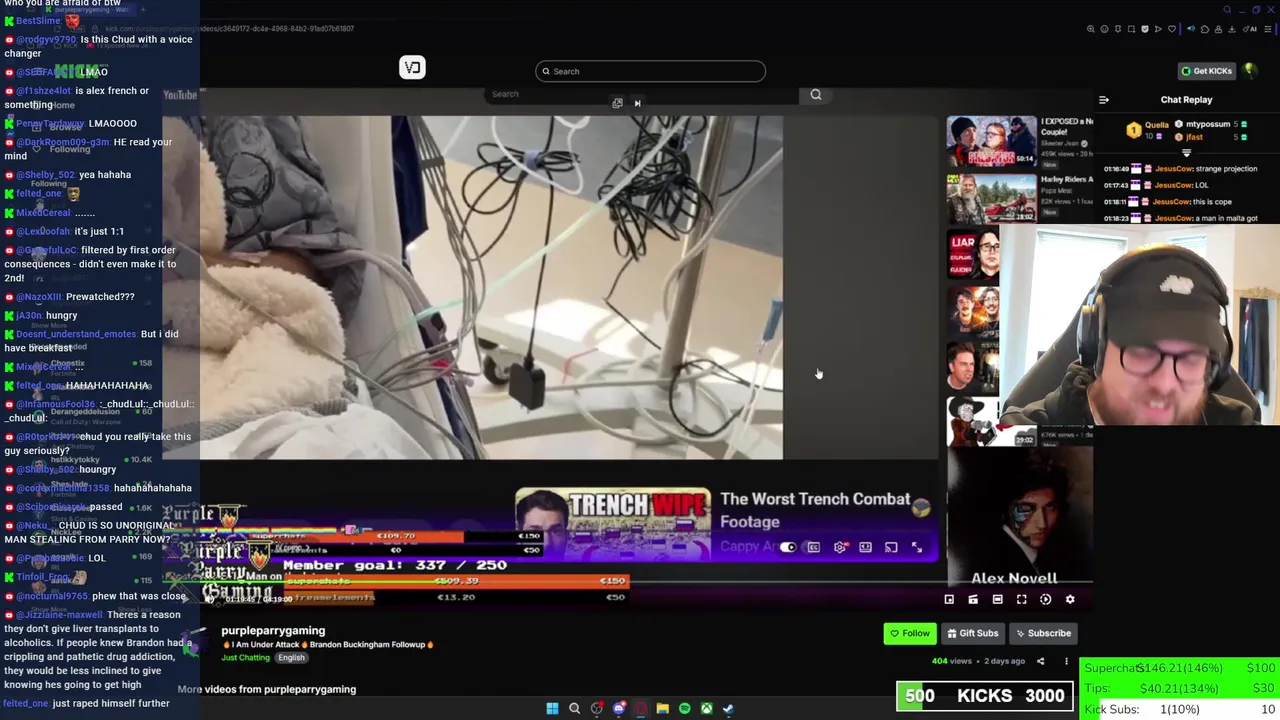Click the YouTube logo in the video
Image resolution: width=1280 pixels, height=720 pixels.
pyautogui.click(x=180, y=95)
